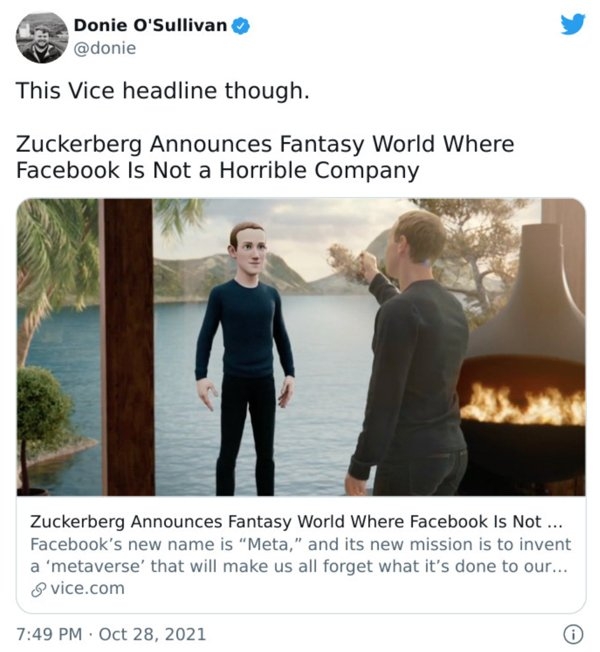Click the card description starting "Facebook's new name"
The height and width of the screenshot is (652, 600).
click(300, 555)
